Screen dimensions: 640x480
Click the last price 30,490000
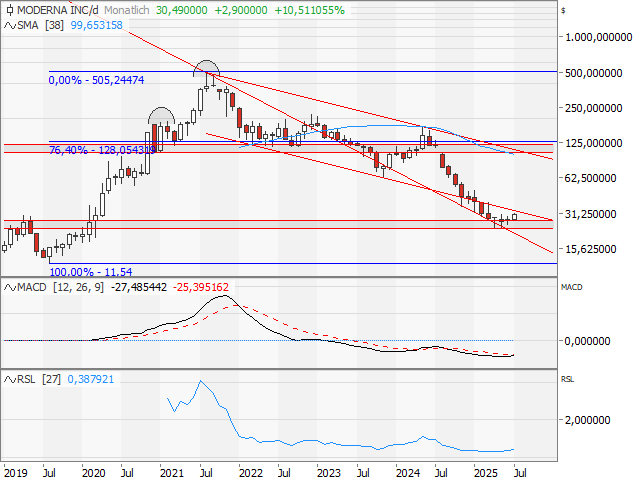[181, 10]
